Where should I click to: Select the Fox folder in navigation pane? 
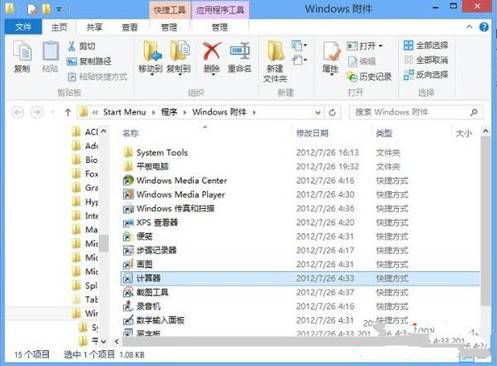[85, 174]
